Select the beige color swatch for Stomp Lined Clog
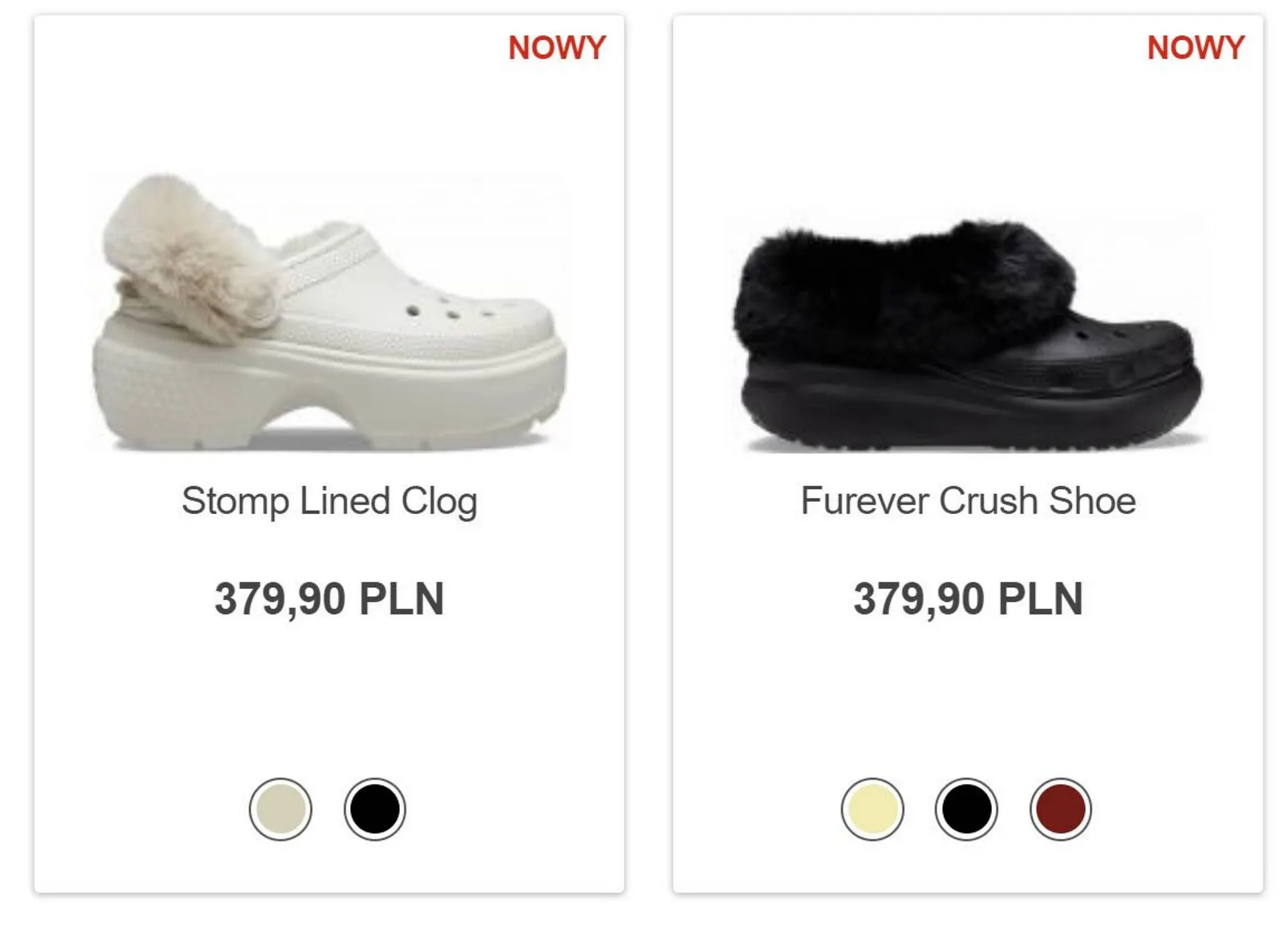 pos(280,809)
